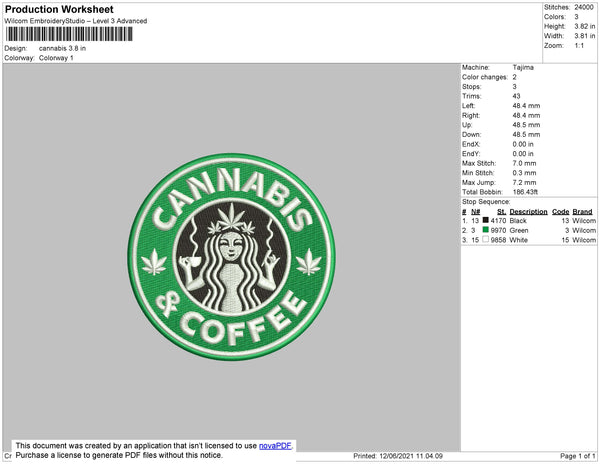The height and width of the screenshot is (464, 600).
Task: Click the Height value 3.82 in
Action: (x=584, y=26)
